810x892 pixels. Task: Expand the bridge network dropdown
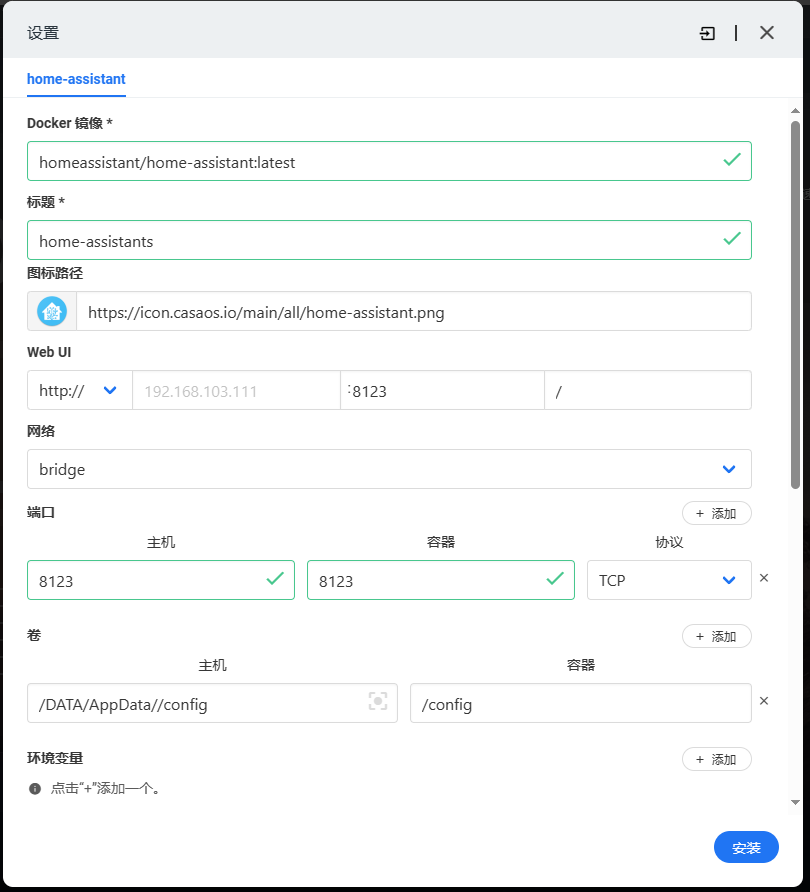(389, 469)
